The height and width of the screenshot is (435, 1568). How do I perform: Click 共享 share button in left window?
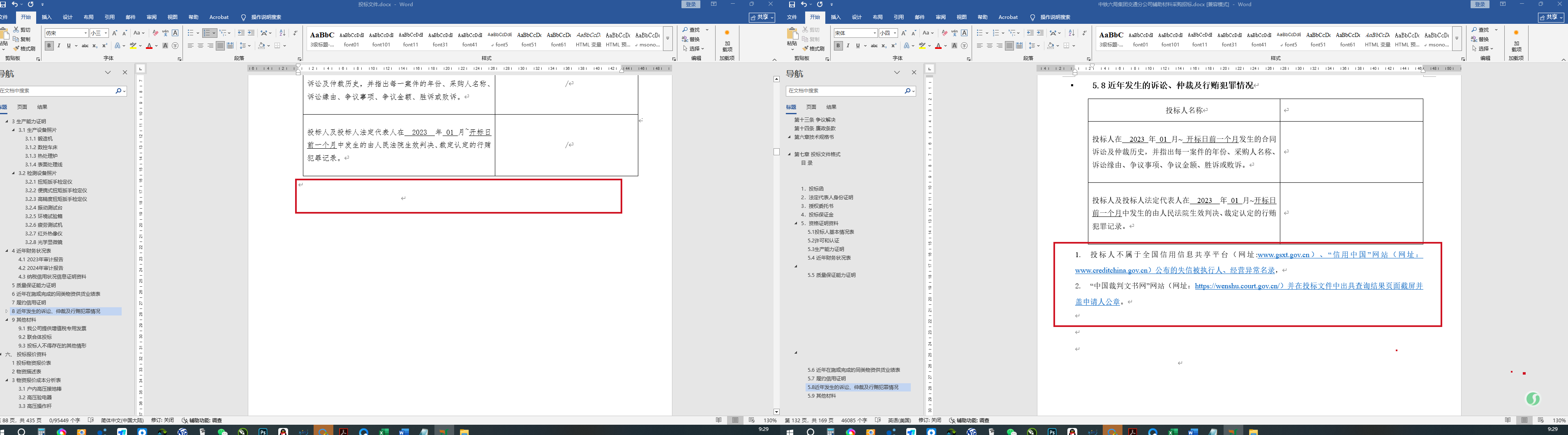tap(762, 17)
